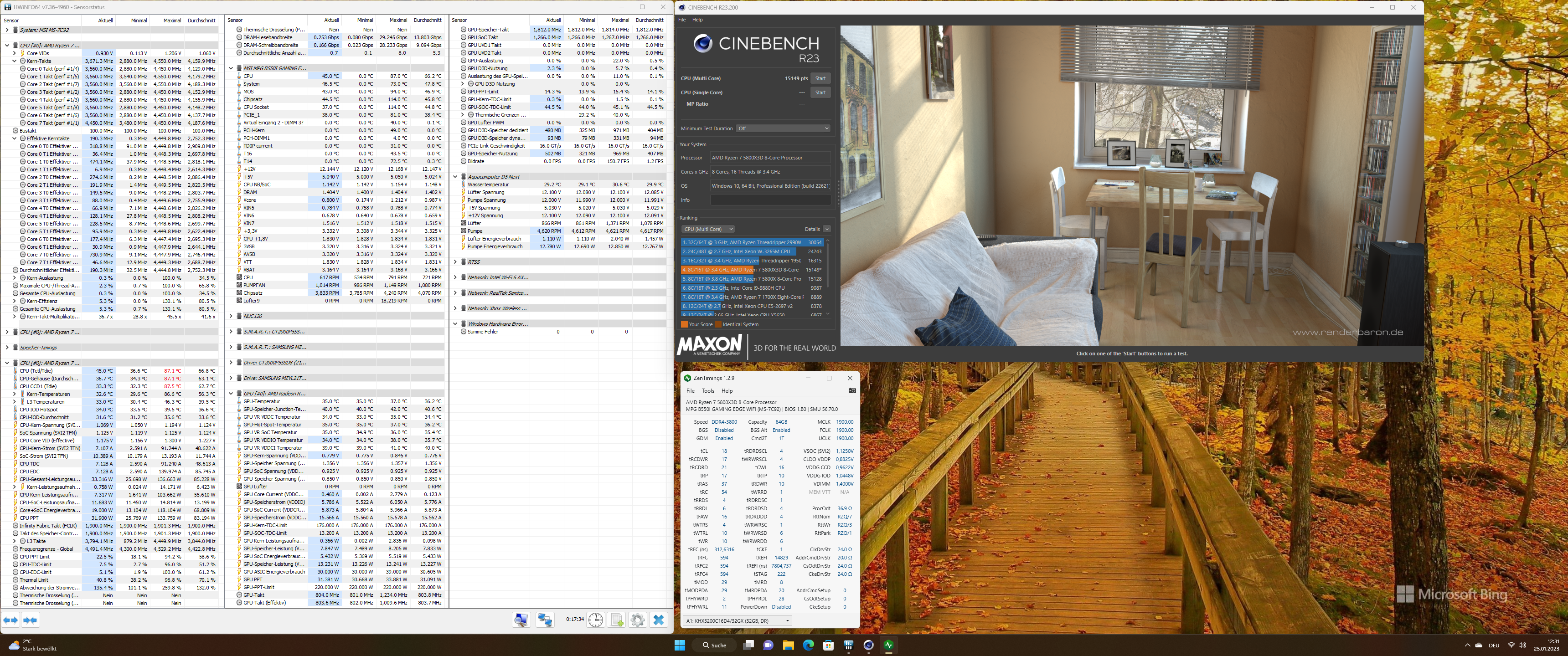Collapse the Aquacomputer D5 Next group
1568x656 pixels.
pyautogui.click(x=455, y=176)
